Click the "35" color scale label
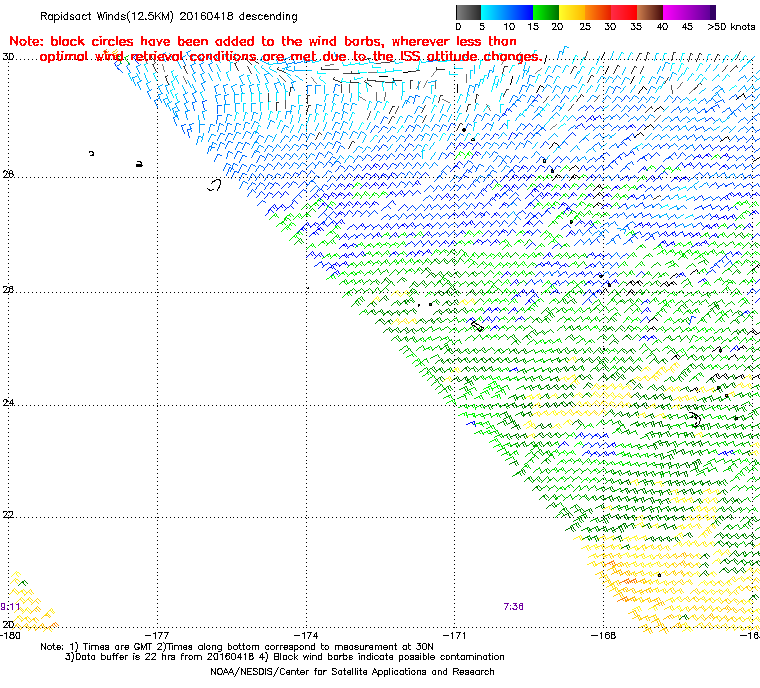The image size is (760, 688). pyautogui.click(x=636, y=27)
